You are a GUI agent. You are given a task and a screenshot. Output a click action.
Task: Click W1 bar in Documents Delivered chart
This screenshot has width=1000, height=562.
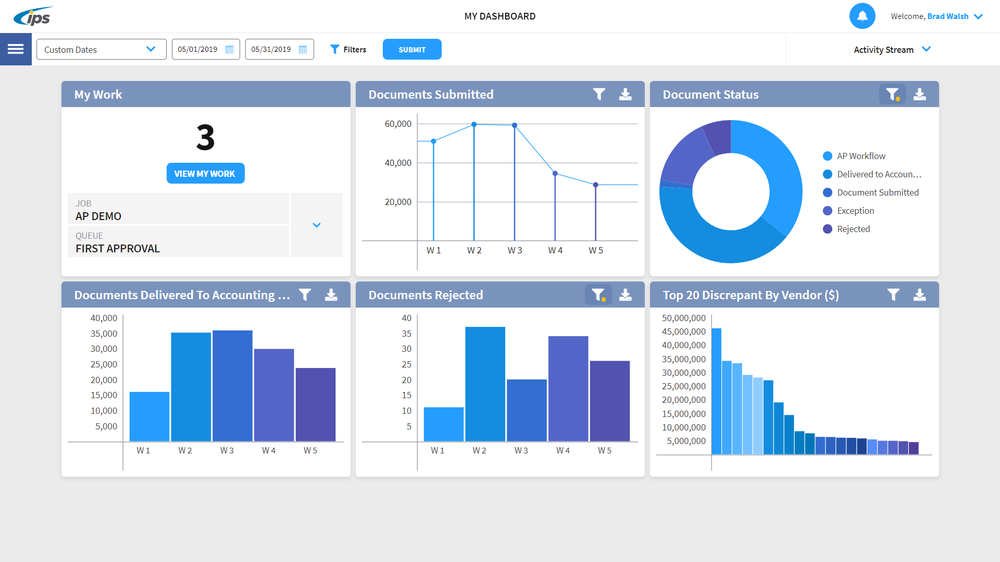[149, 417]
